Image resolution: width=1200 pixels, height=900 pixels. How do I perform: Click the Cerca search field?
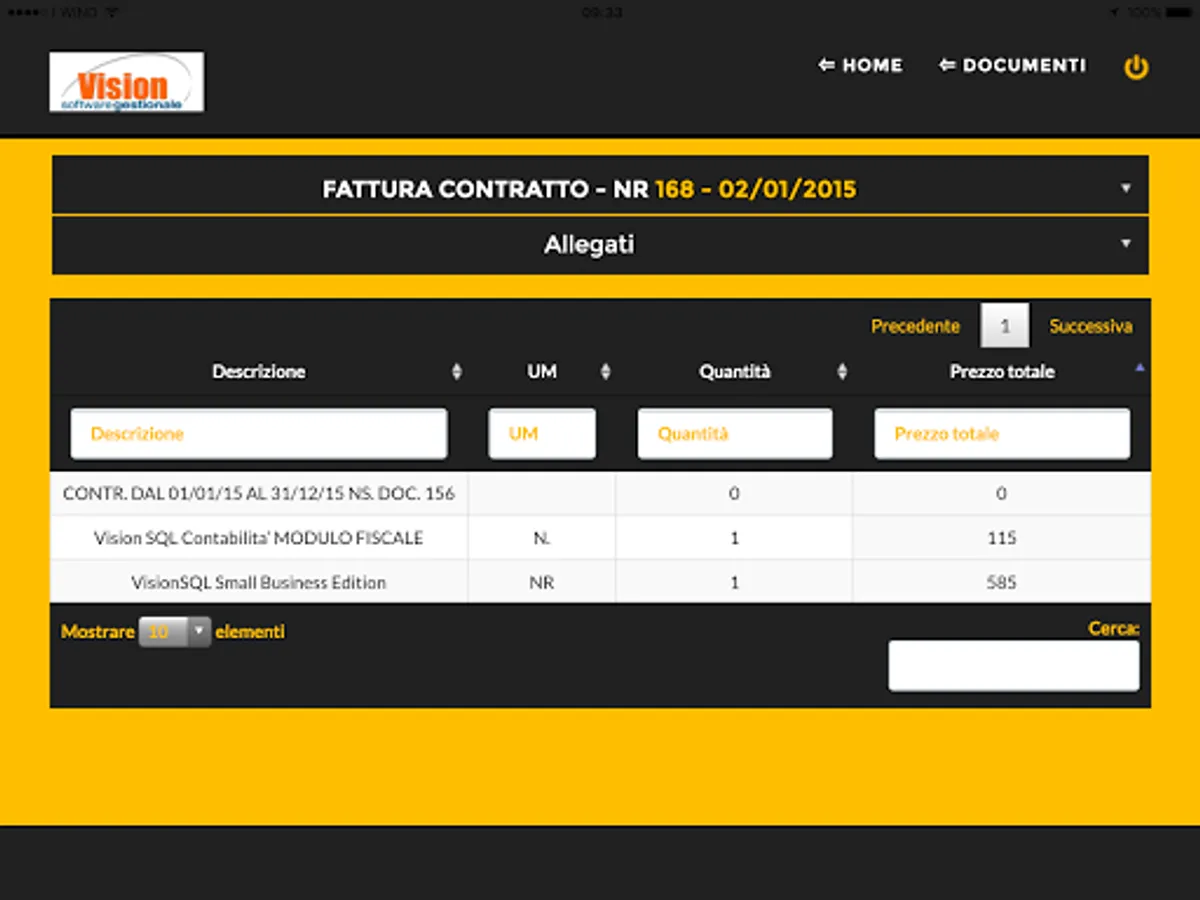coord(1014,666)
